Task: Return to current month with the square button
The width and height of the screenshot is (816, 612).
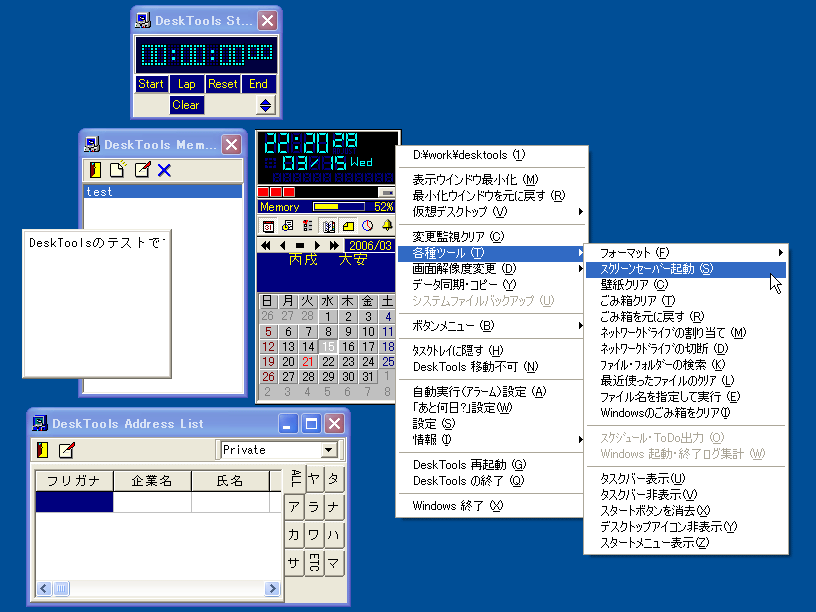Action: (x=300, y=246)
